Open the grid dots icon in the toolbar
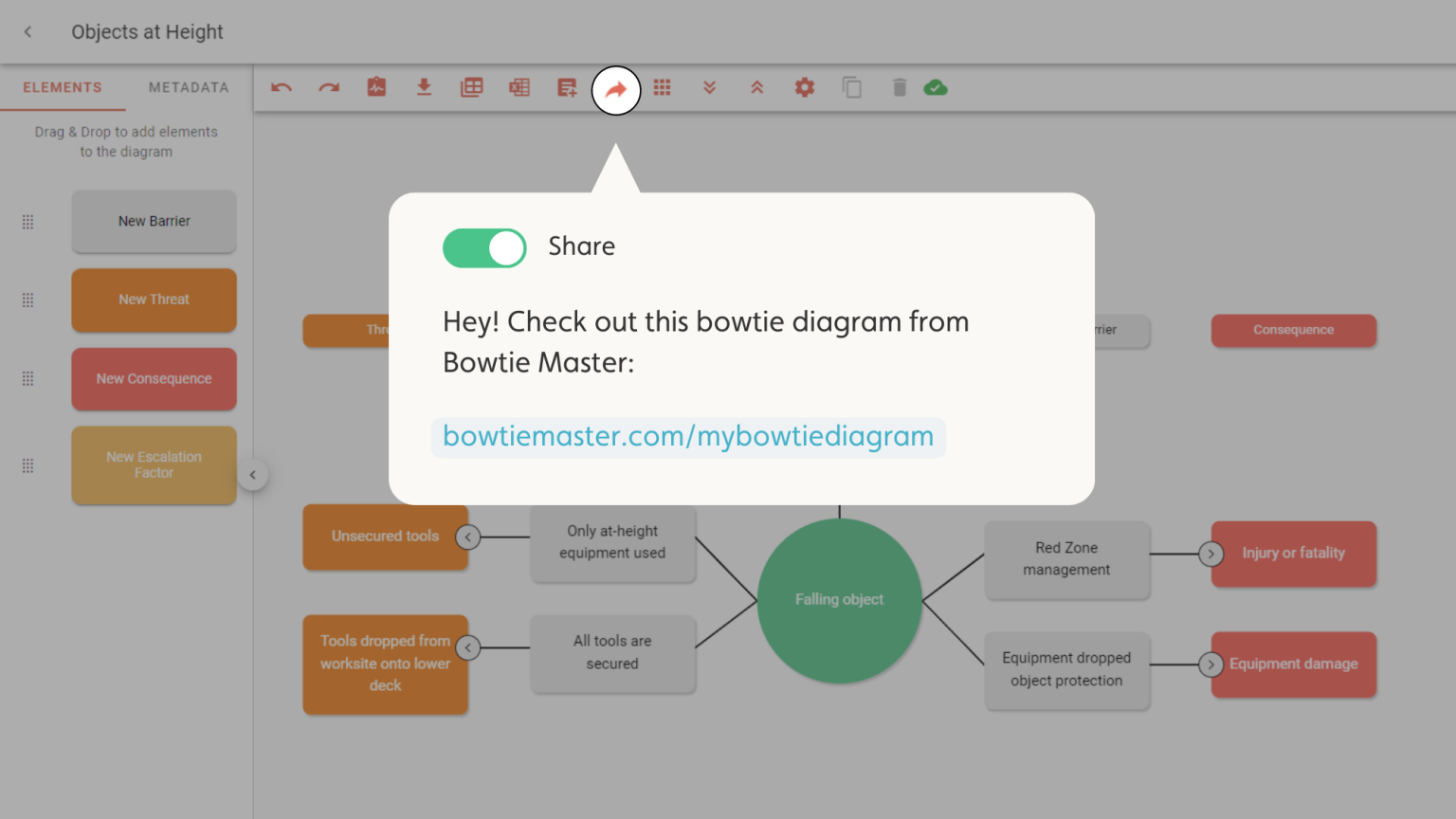The image size is (1456, 819). (x=662, y=88)
